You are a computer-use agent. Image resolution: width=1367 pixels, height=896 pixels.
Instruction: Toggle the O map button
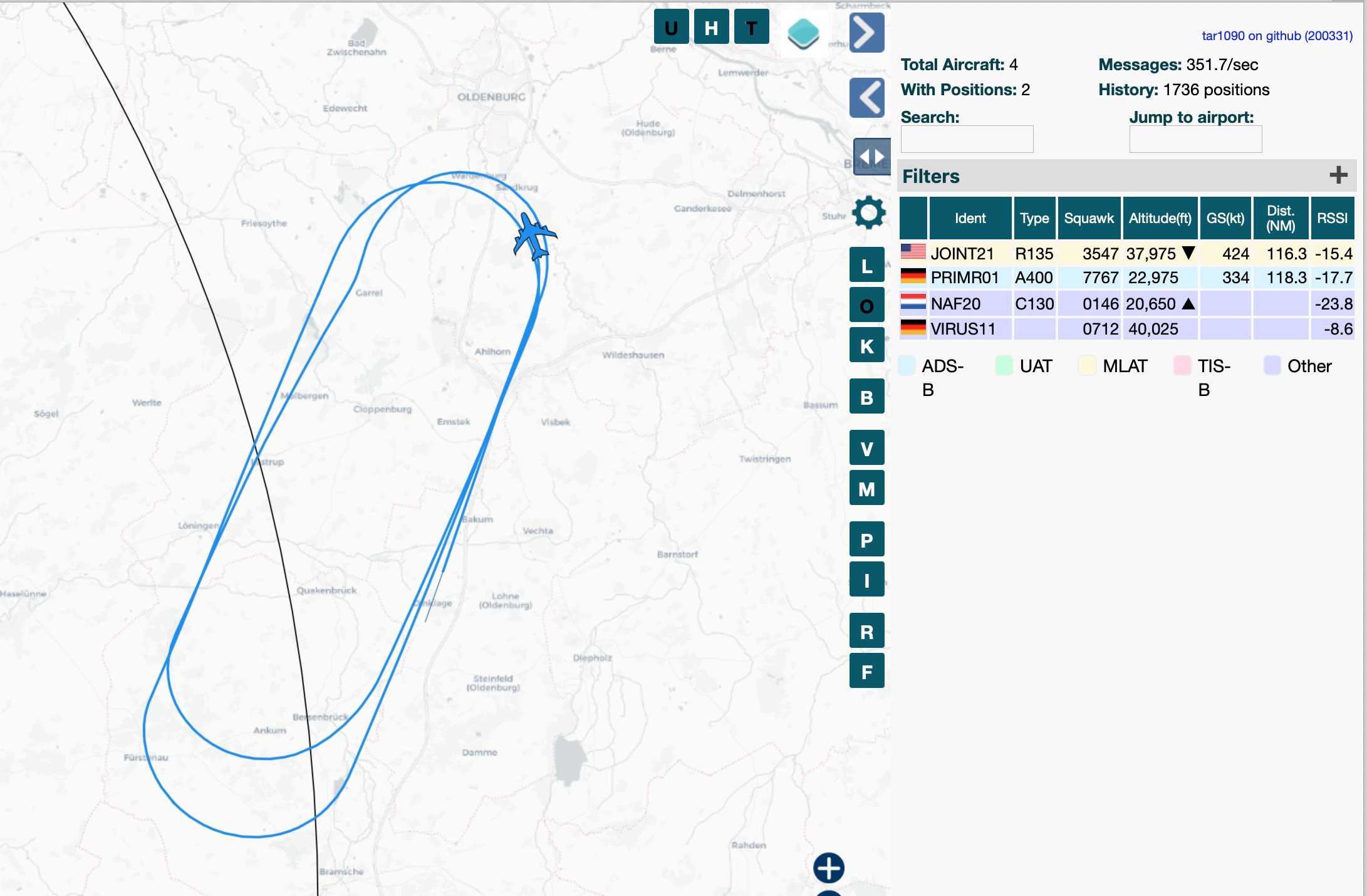pos(866,306)
